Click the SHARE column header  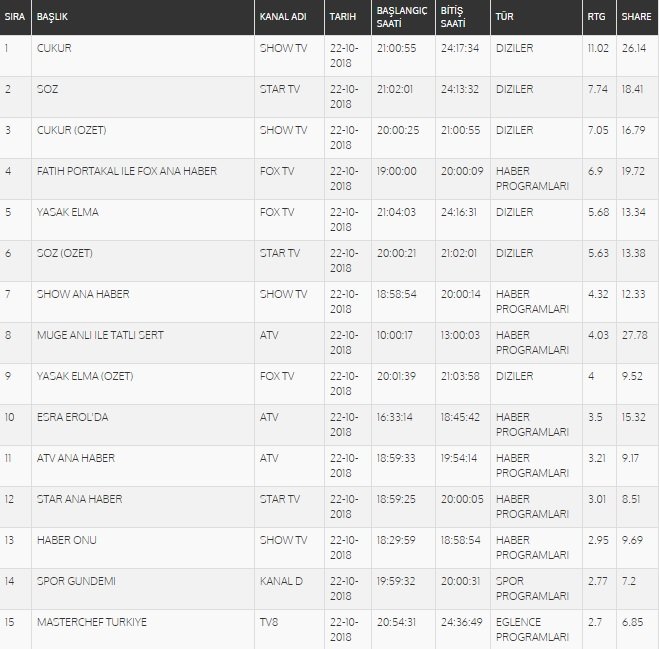(636, 18)
